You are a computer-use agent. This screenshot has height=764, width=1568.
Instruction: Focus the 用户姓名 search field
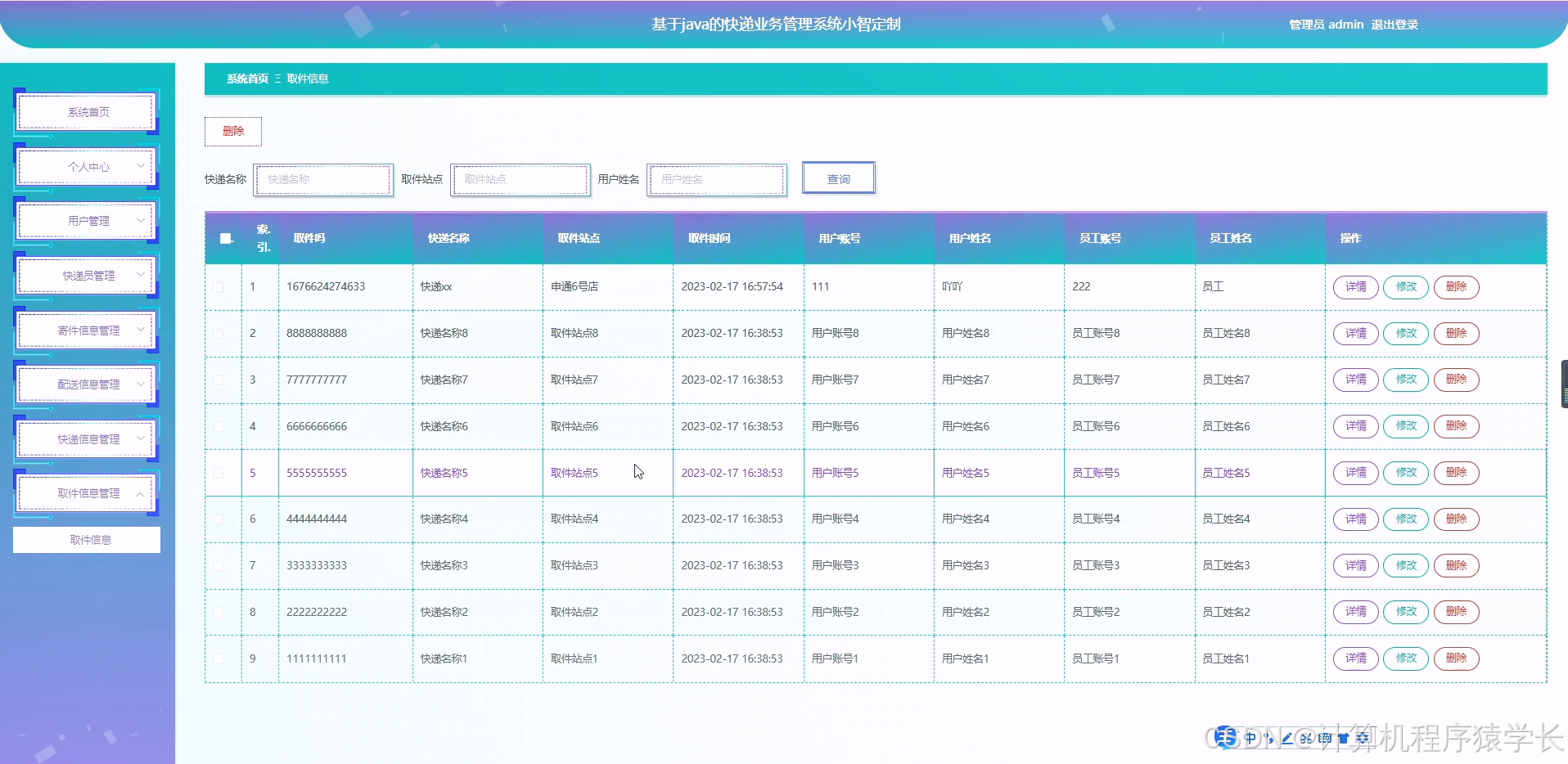717,179
